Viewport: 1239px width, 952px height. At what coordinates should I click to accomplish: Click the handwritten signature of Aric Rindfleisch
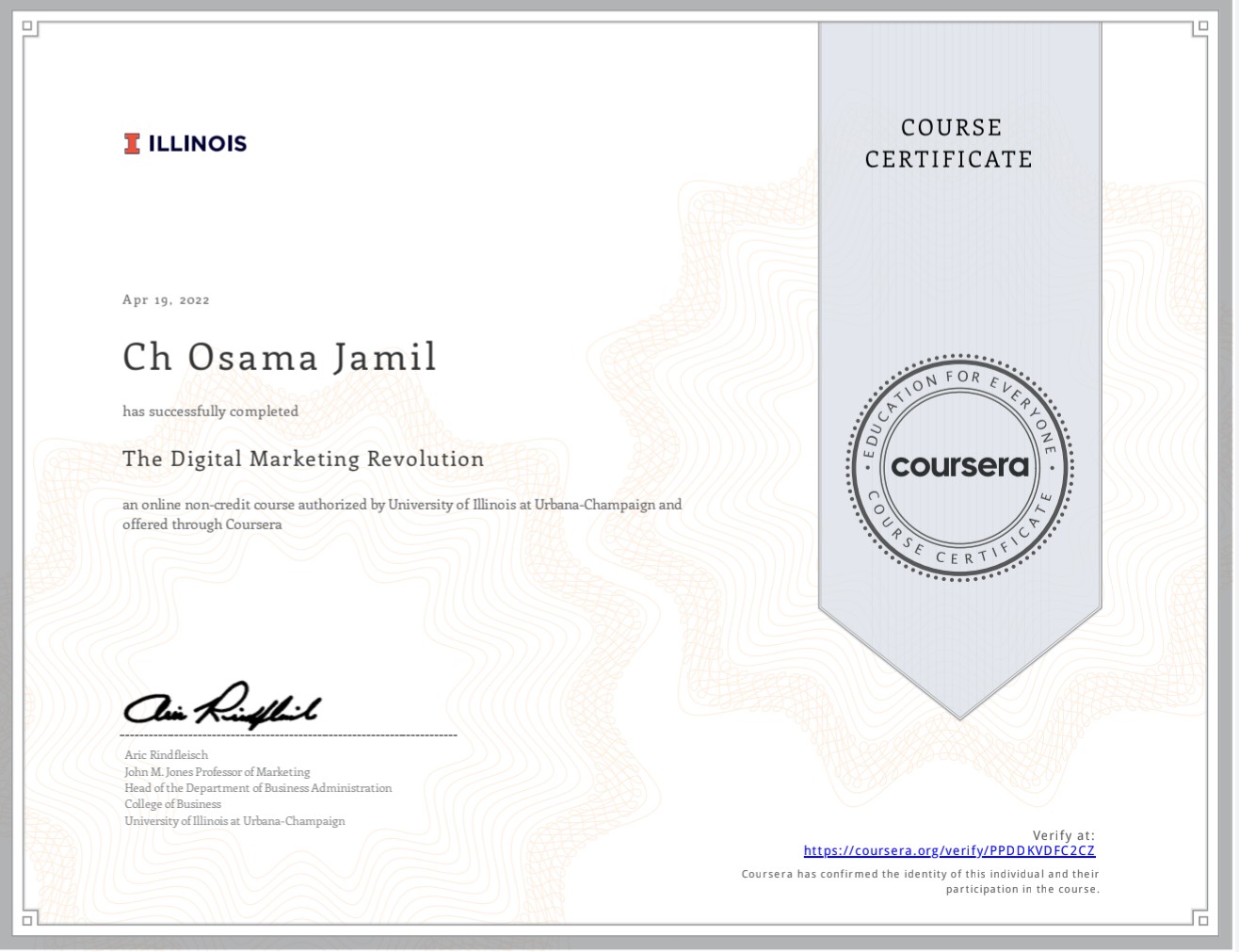click(x=222, y=706)
